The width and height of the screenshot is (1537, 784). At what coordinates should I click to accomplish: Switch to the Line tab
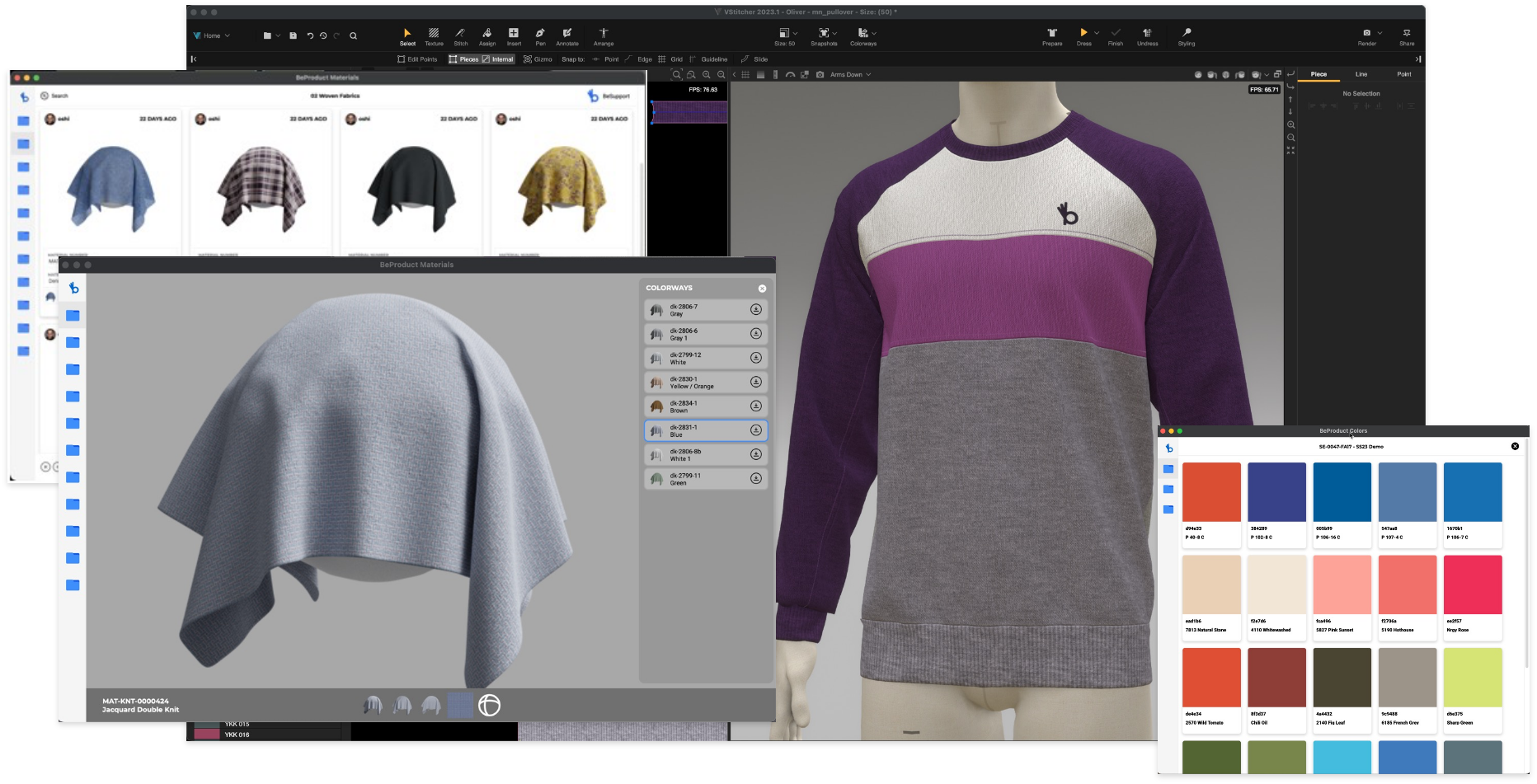coord(1361,74)
